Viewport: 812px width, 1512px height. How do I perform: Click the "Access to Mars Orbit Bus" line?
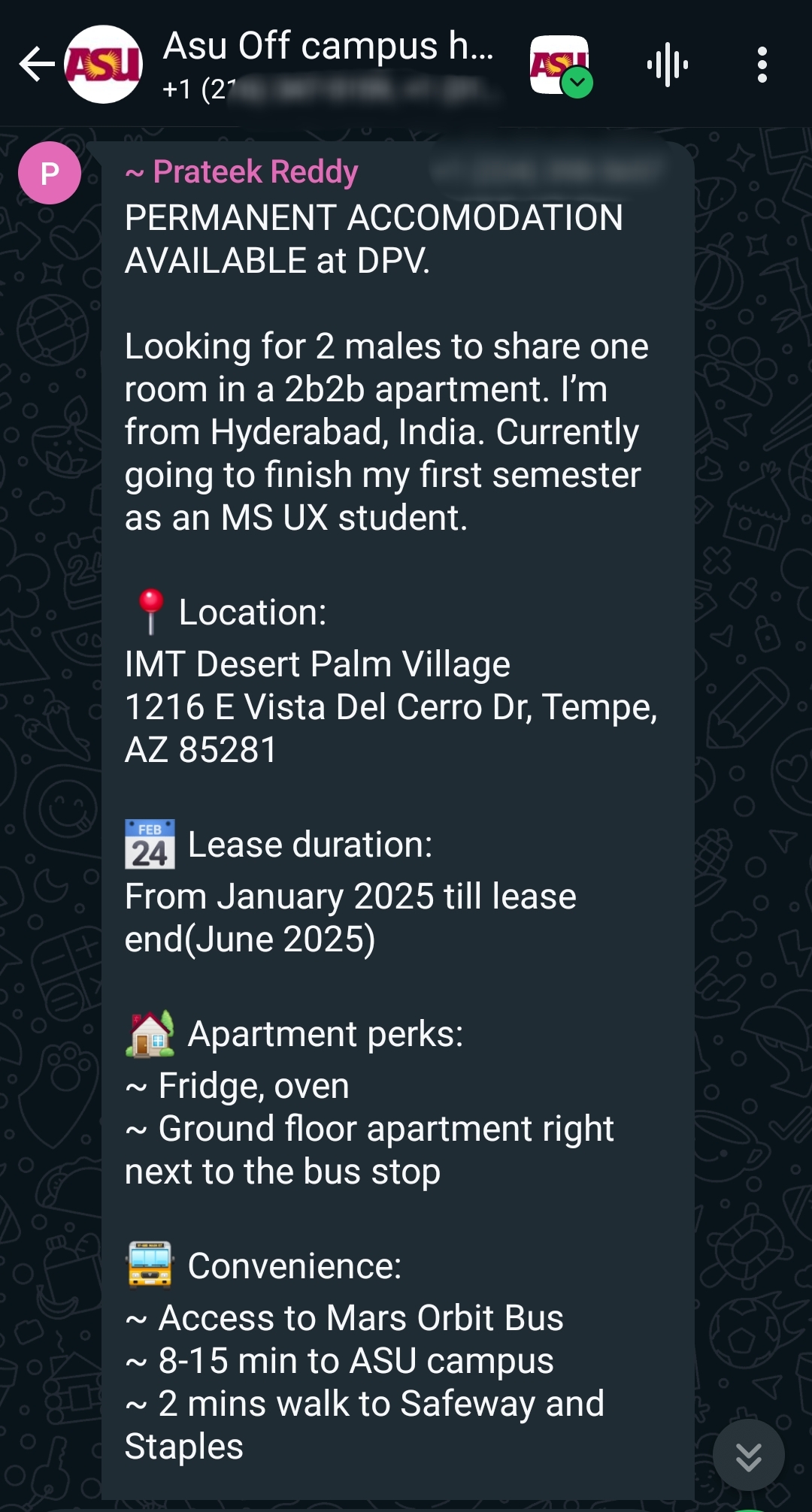[361, 1318]
